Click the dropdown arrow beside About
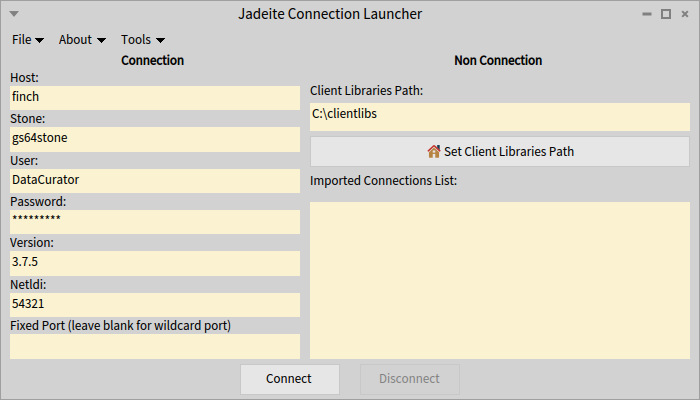 [101, 41]
